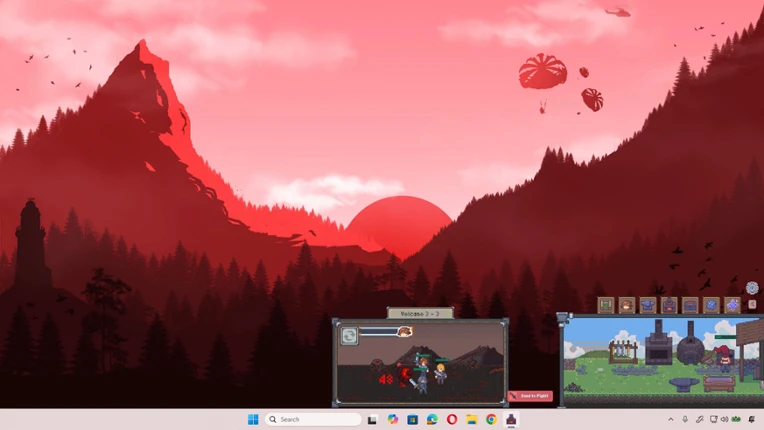The height and width of the screenshot is (430, 764).
Task: Click the refresh cycle button in battle window
Action: coord(349,336)
